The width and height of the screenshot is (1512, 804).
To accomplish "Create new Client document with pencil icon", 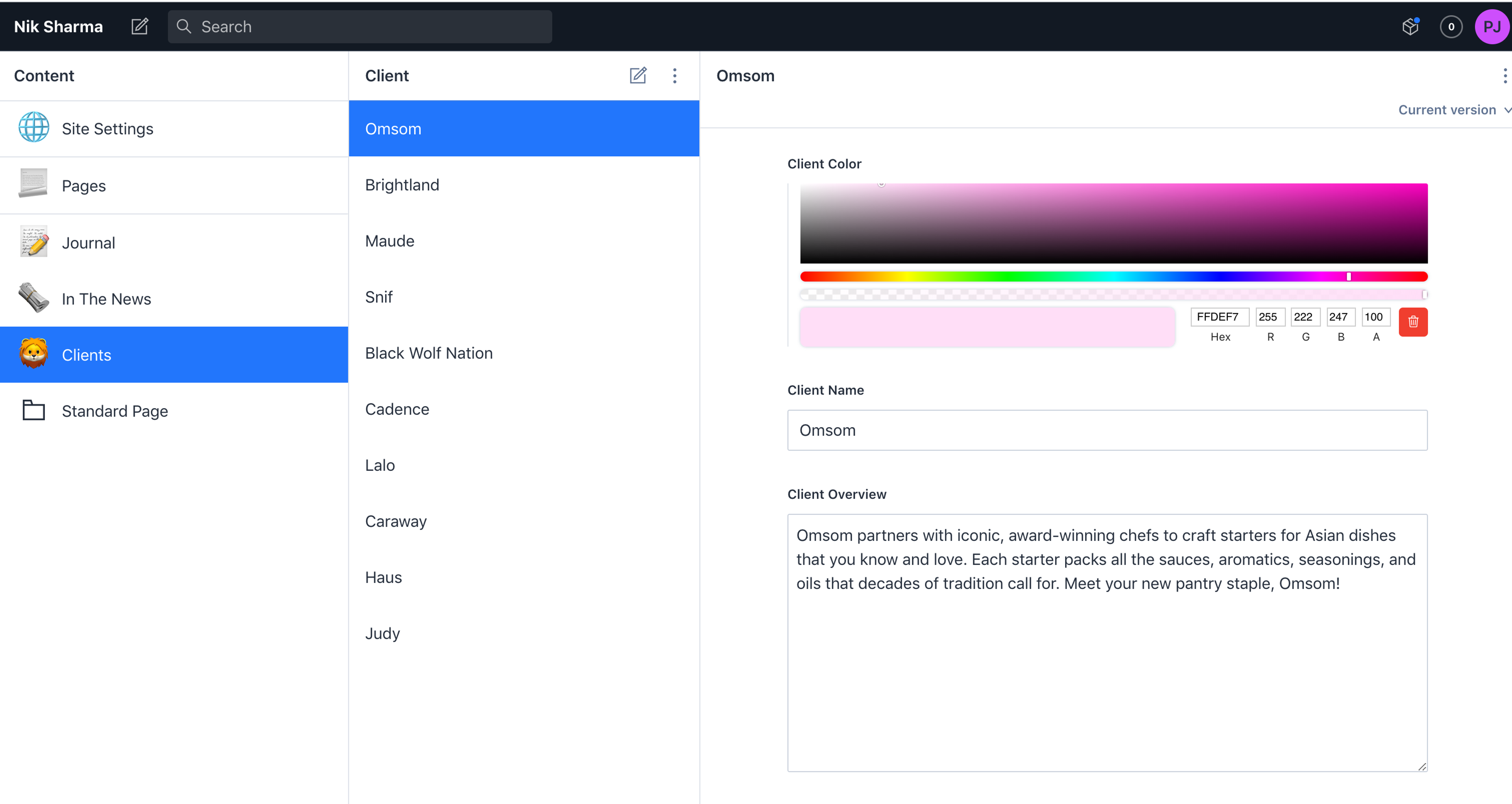I will coord(638,75).
